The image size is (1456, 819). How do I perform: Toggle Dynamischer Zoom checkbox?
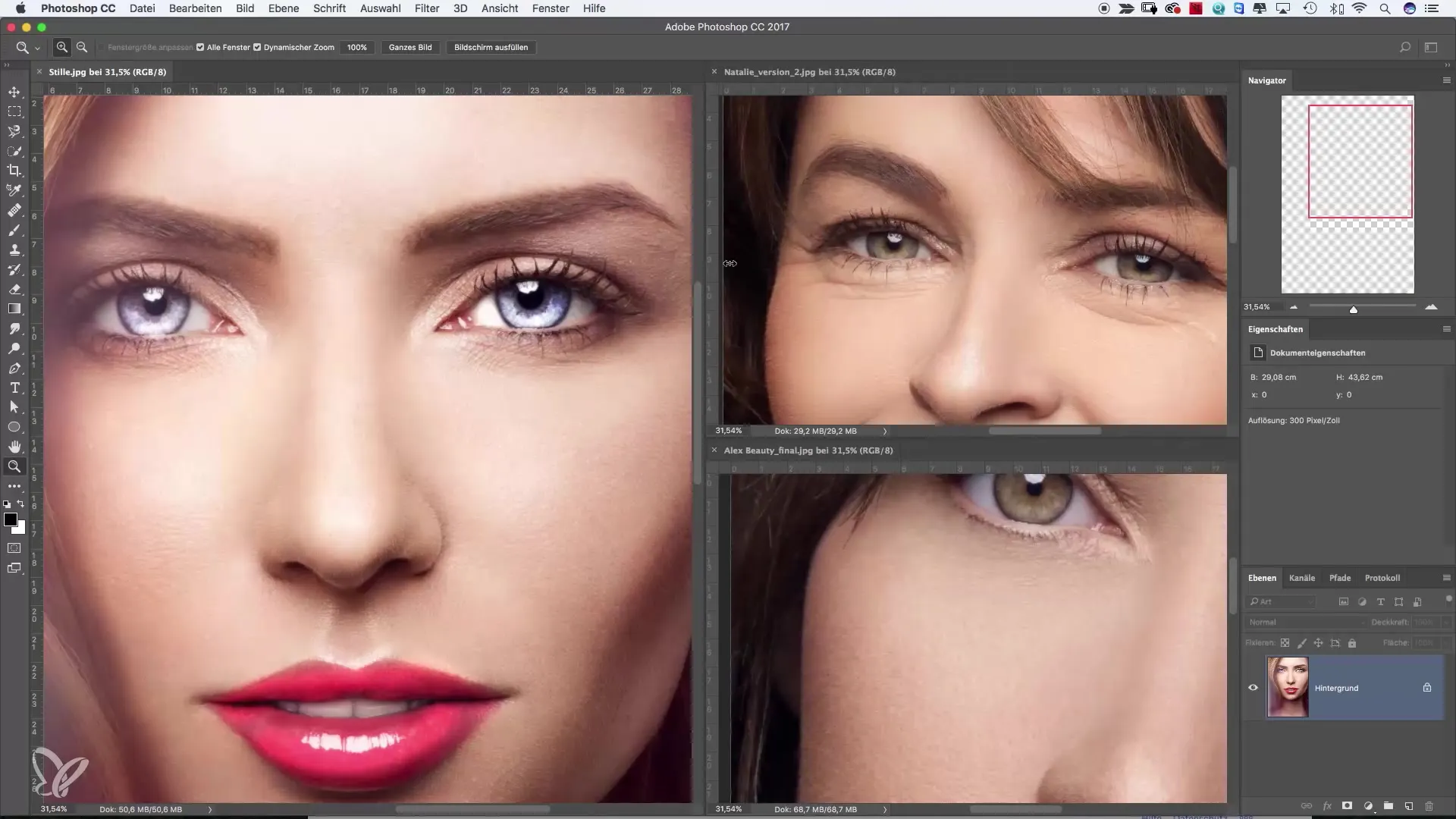click(257, 47)
